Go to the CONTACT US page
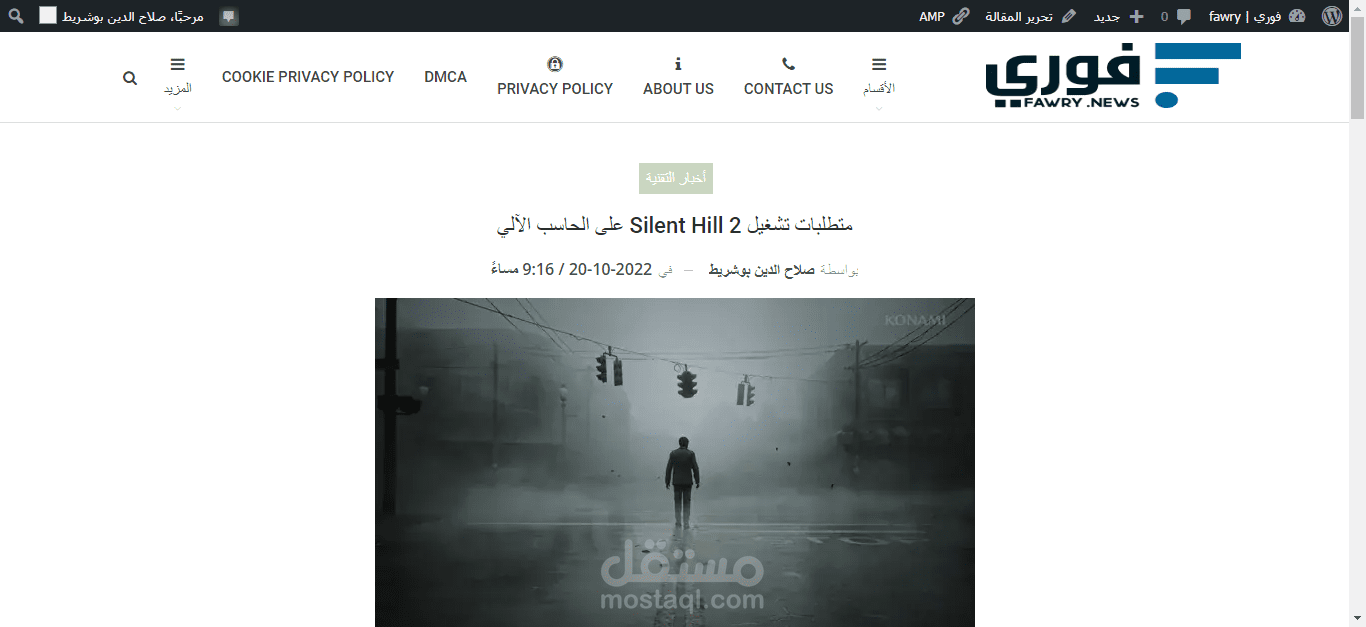 coord(788,88)
